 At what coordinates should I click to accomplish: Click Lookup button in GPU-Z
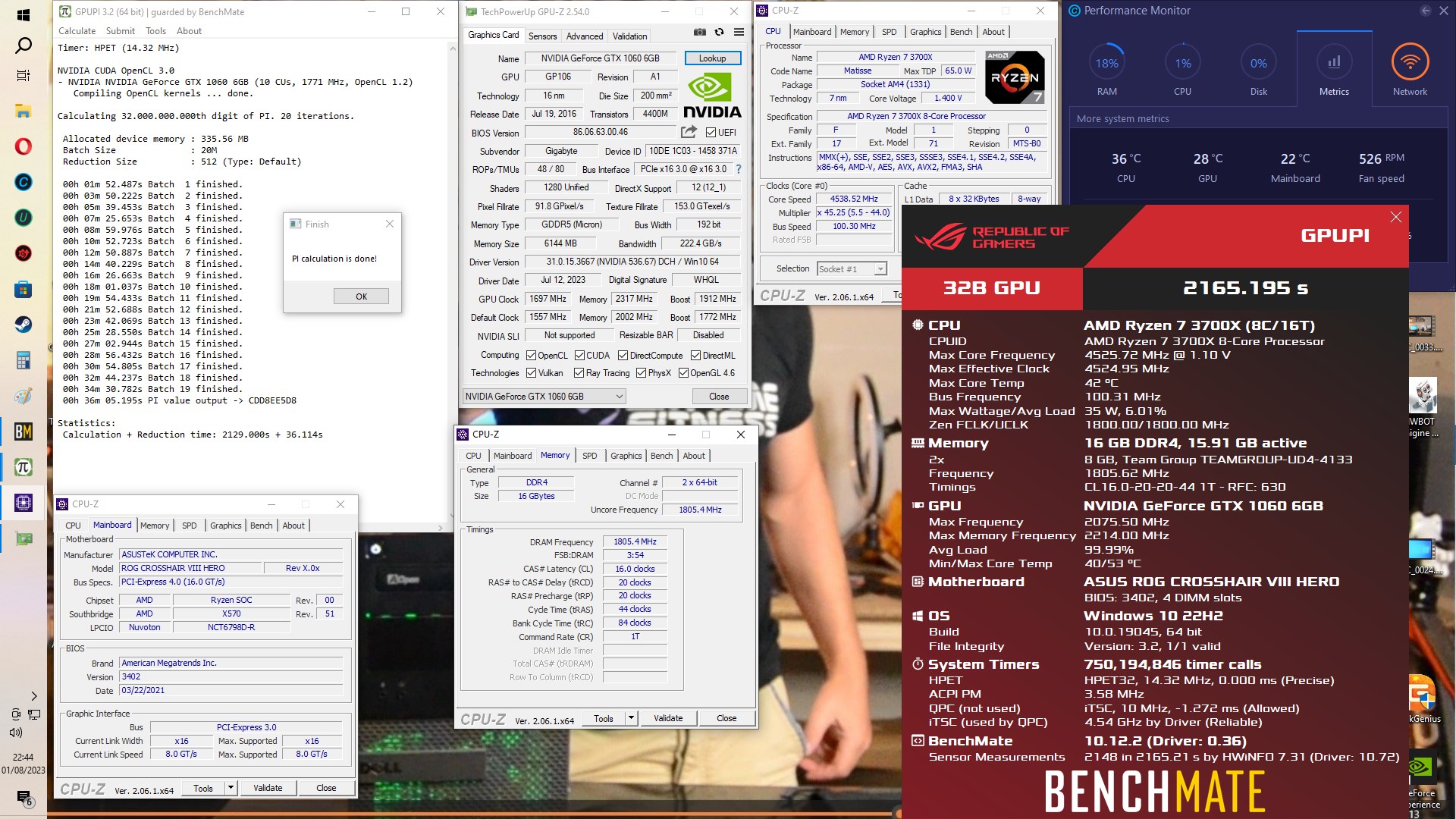click(x=712, y=58)
